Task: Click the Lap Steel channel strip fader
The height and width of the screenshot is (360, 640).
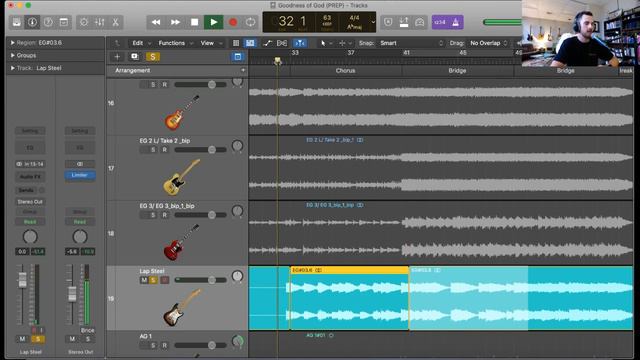Action: [22, 280]
